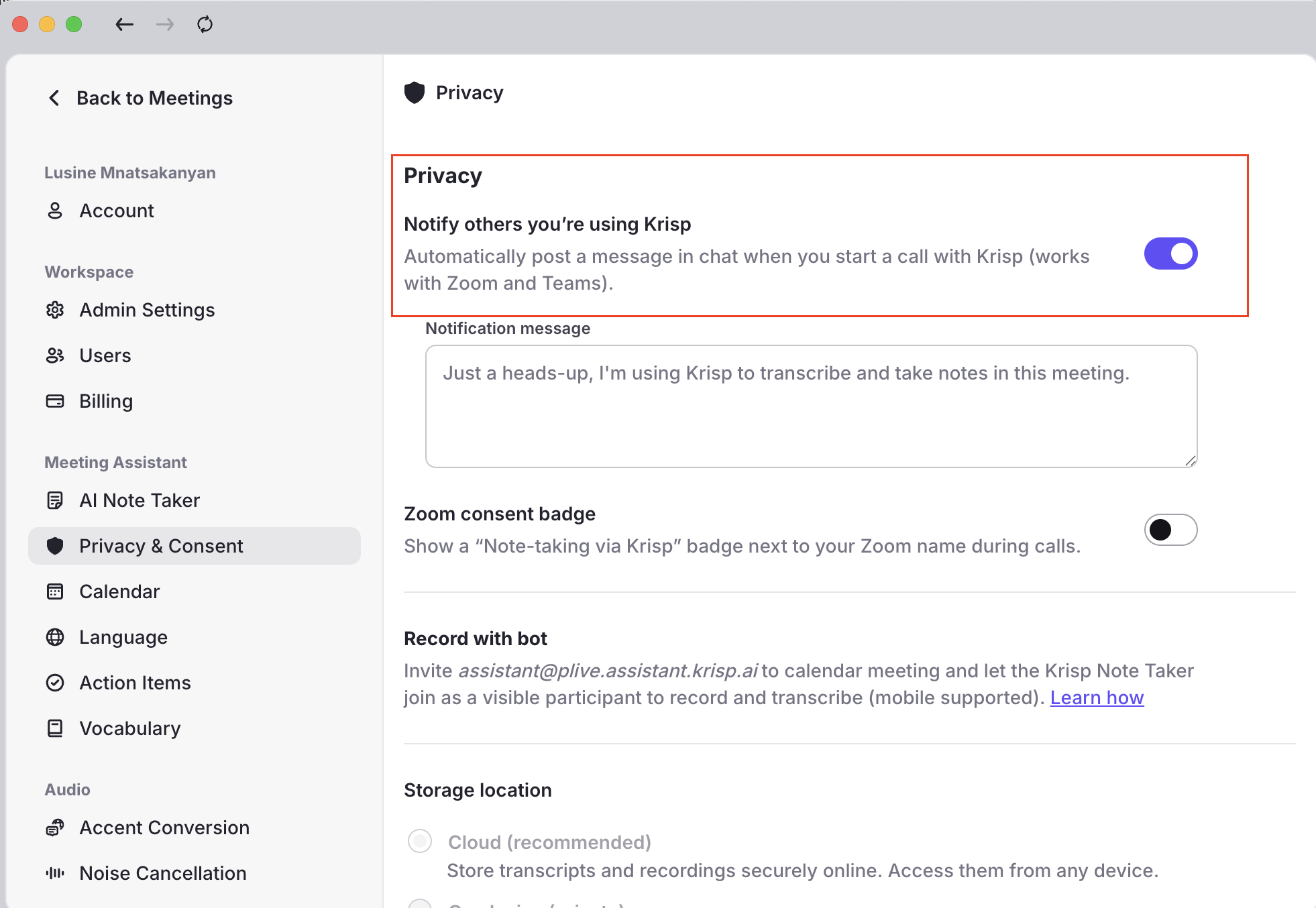Enable the Zoom consent badge toggle
Screen dimensions: 1316x908
pos(1170,530)
